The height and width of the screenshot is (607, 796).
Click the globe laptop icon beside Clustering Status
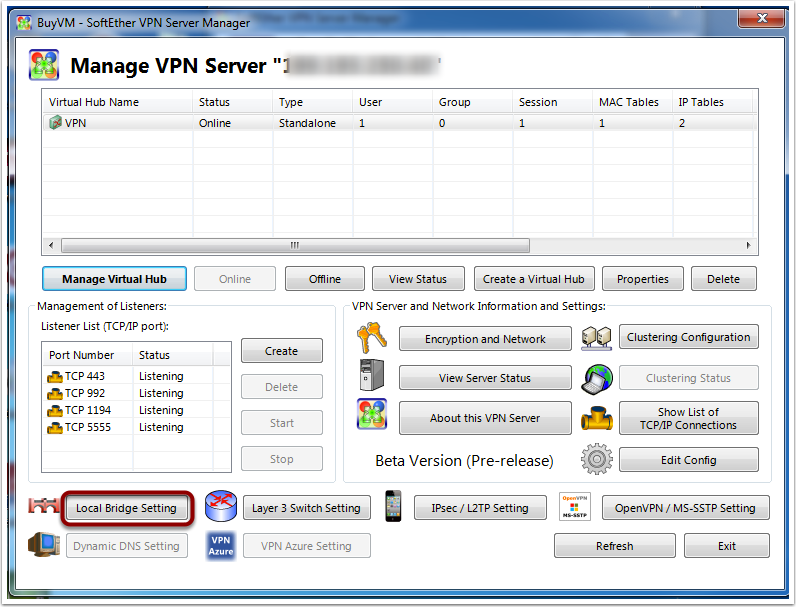pos(596,379)
